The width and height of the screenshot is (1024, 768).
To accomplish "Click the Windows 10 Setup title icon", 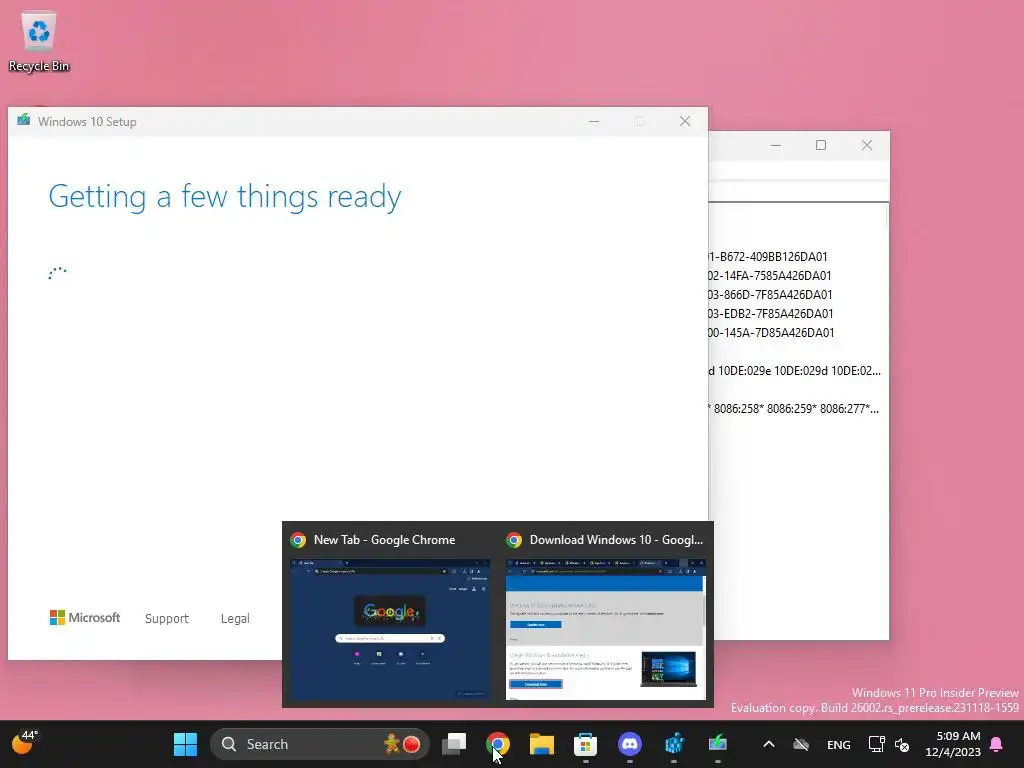I will click(24, 120).
